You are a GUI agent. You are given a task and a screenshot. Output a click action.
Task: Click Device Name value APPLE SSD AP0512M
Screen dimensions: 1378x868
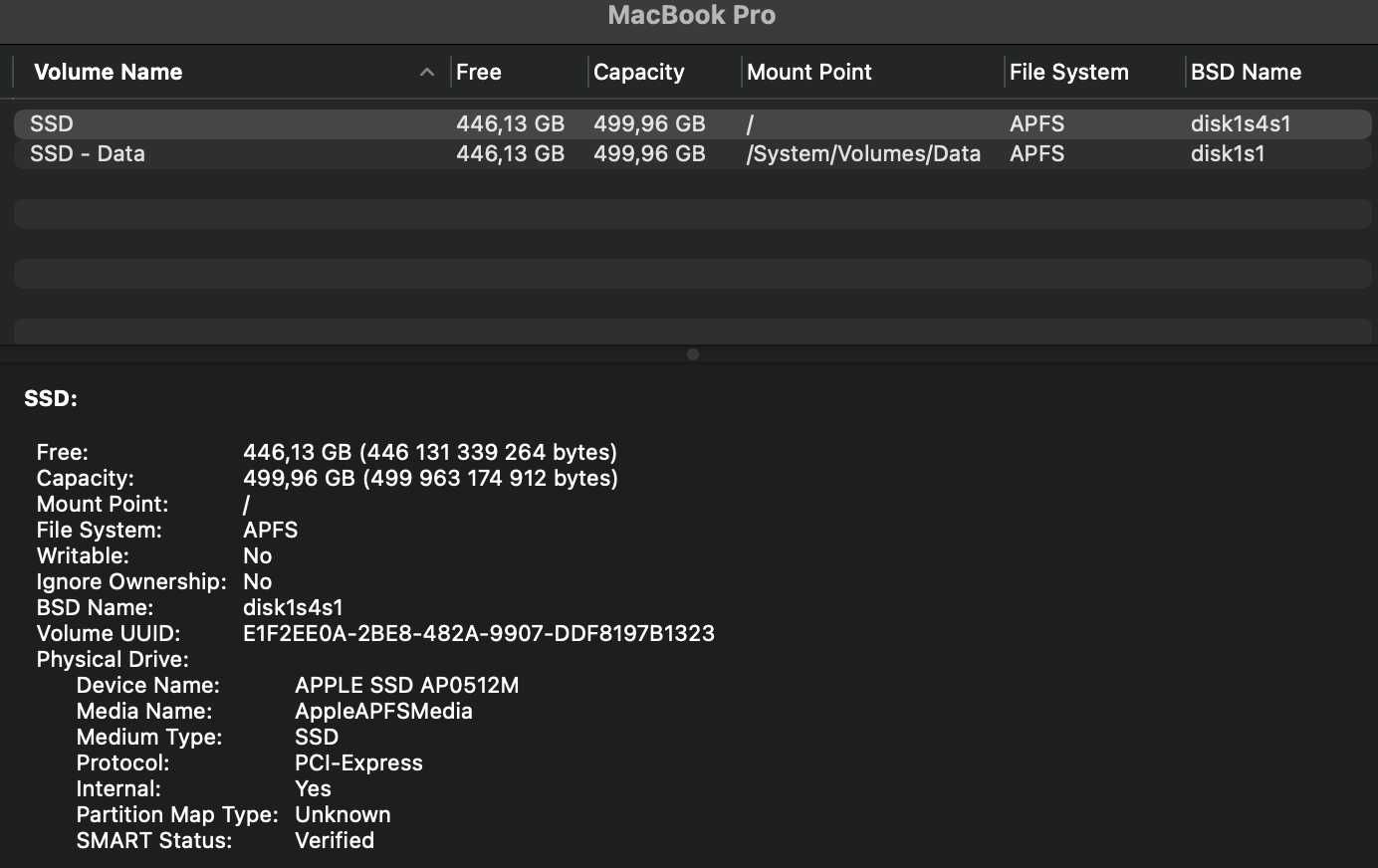pyautogui.click(x=406, y=685)
